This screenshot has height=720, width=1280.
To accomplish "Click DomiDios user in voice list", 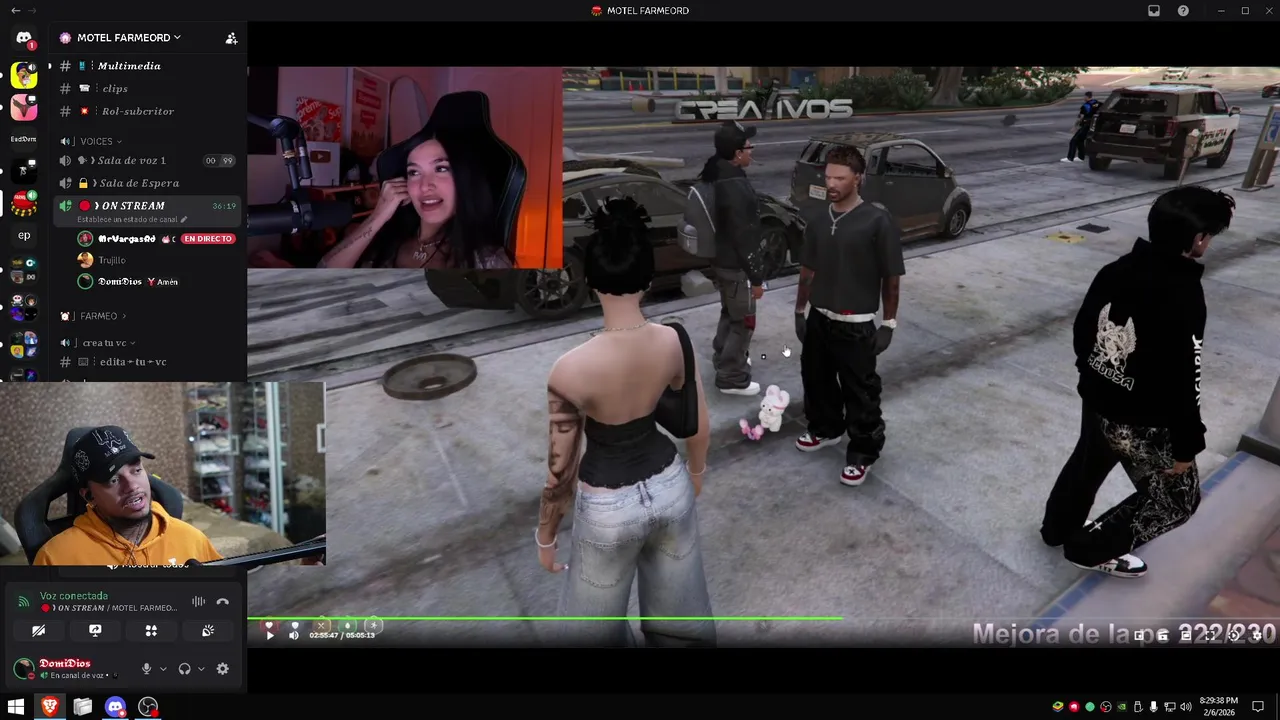I will tap(119, 282).
